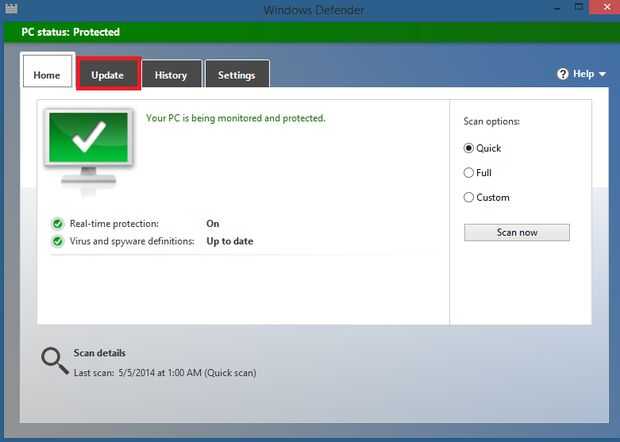Click 'Virus and spyware definitions:' label
The width and height of the screenshot is (620, 442).
[132, 241]
